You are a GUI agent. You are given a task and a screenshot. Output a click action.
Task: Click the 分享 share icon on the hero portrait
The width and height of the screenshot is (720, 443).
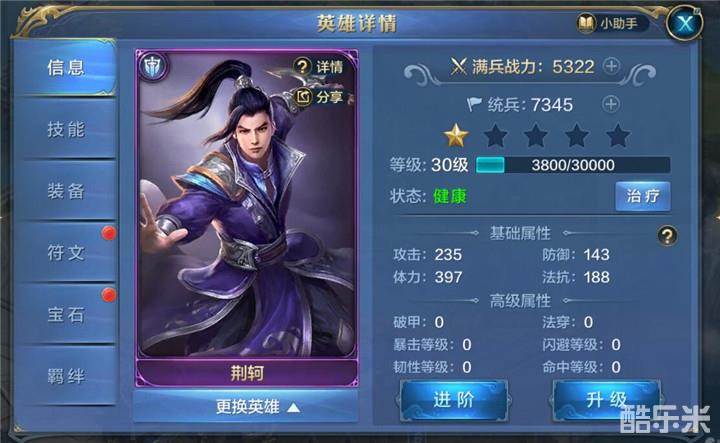click(304, 96)
